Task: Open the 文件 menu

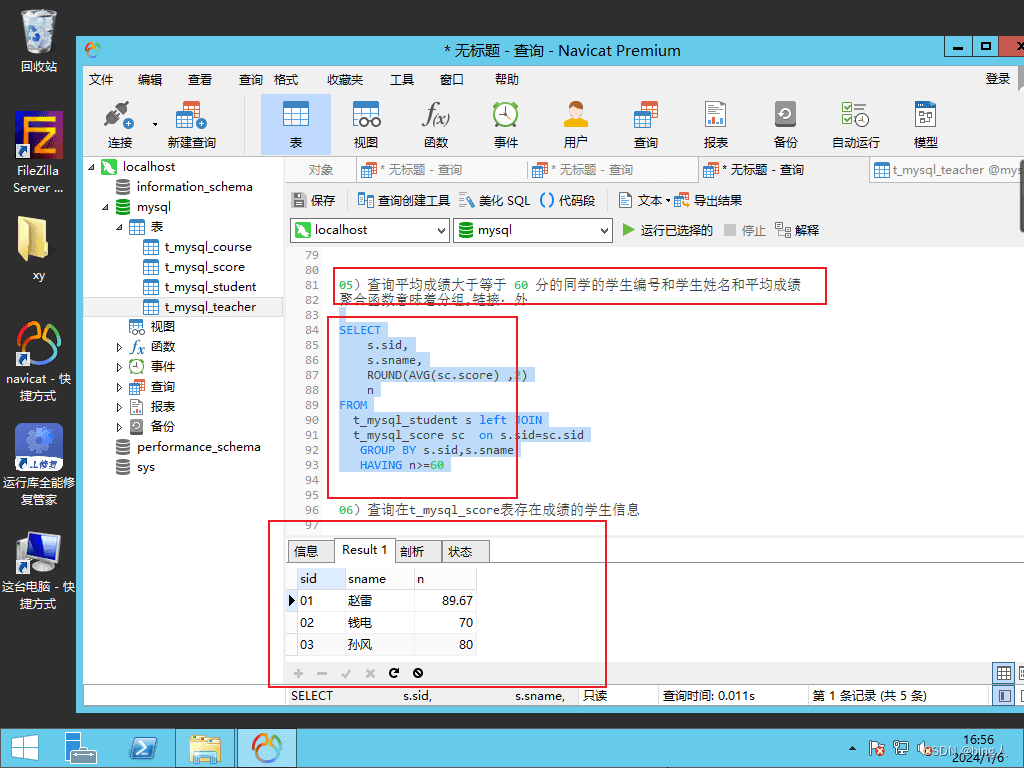Action: point(101,80)
